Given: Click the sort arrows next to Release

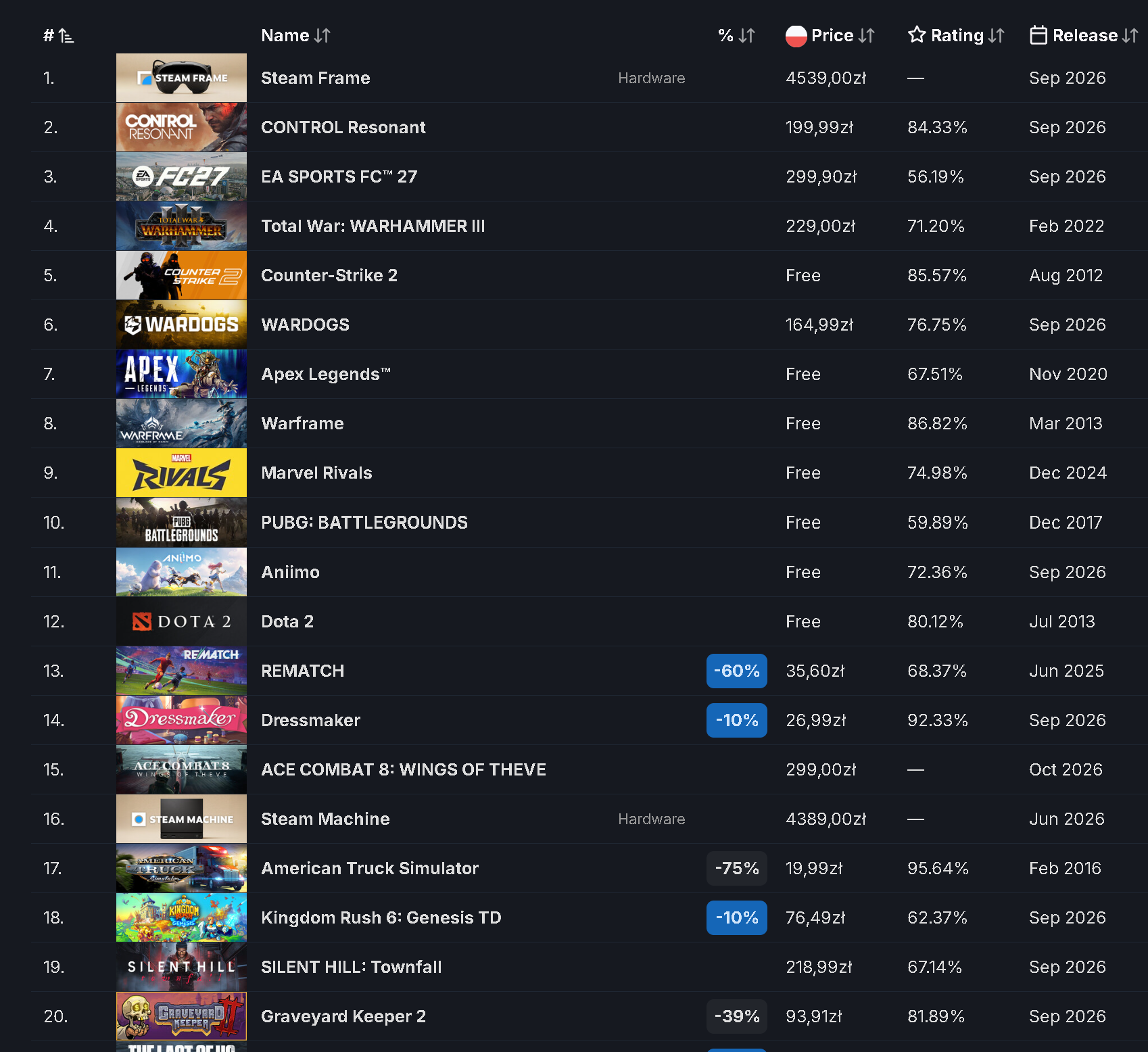Looking at the screenshot, I should pos(1130,36).
